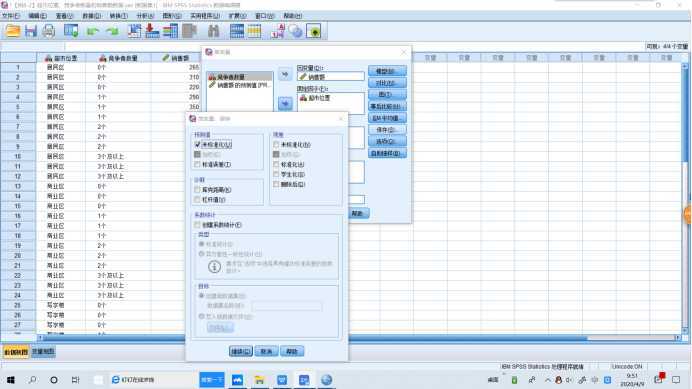Open the 实用程序(U) menu
The width and height of the screenshot is (692, 389).
point(205,16)
